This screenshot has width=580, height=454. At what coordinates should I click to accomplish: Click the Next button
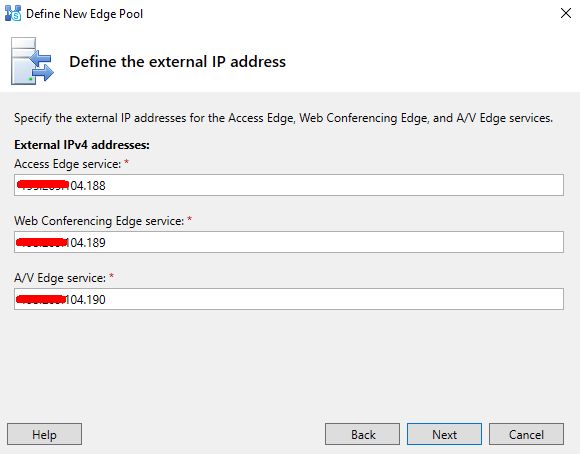click(444, 434)
